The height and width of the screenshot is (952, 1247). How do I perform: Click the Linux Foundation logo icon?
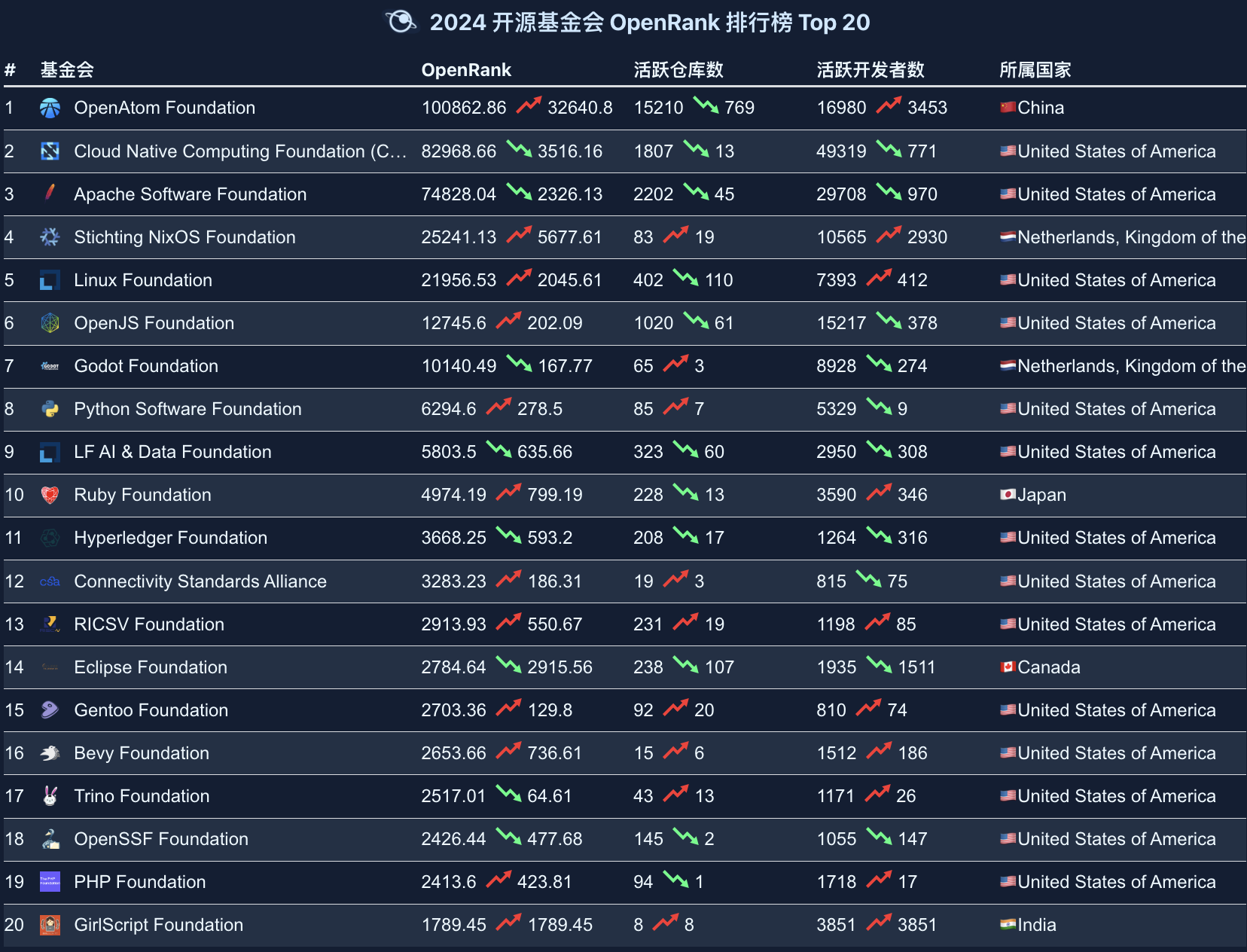coord(50,280)
